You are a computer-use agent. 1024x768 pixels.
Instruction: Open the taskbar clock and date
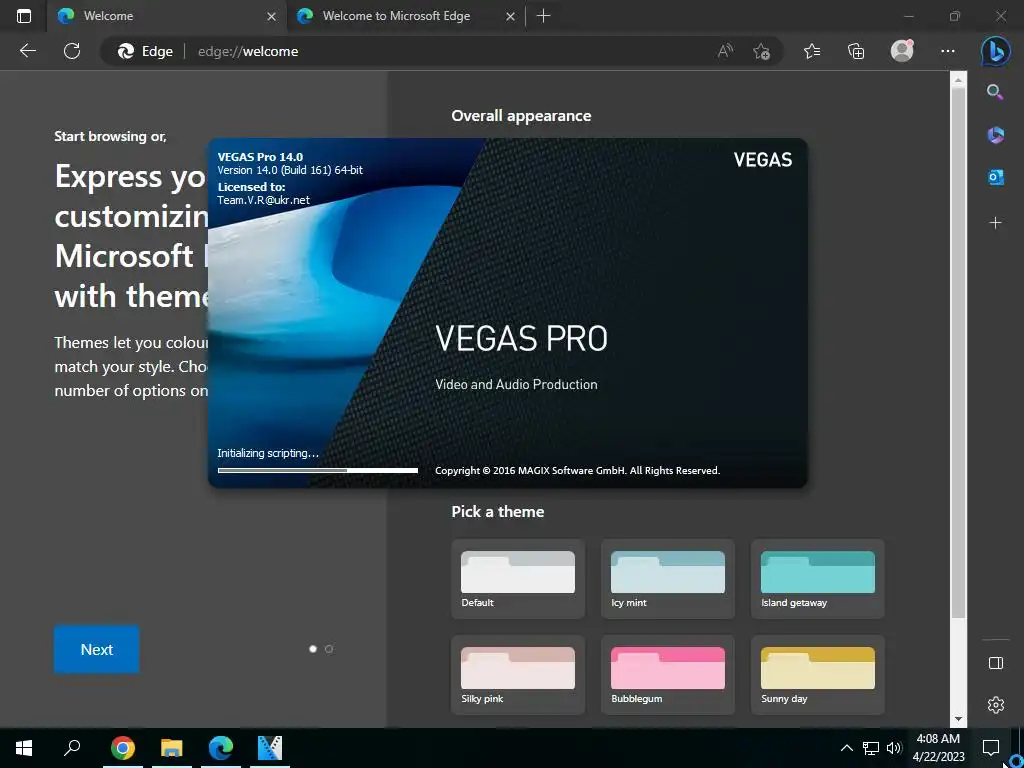pyautogui.click(x=938, y=748)
